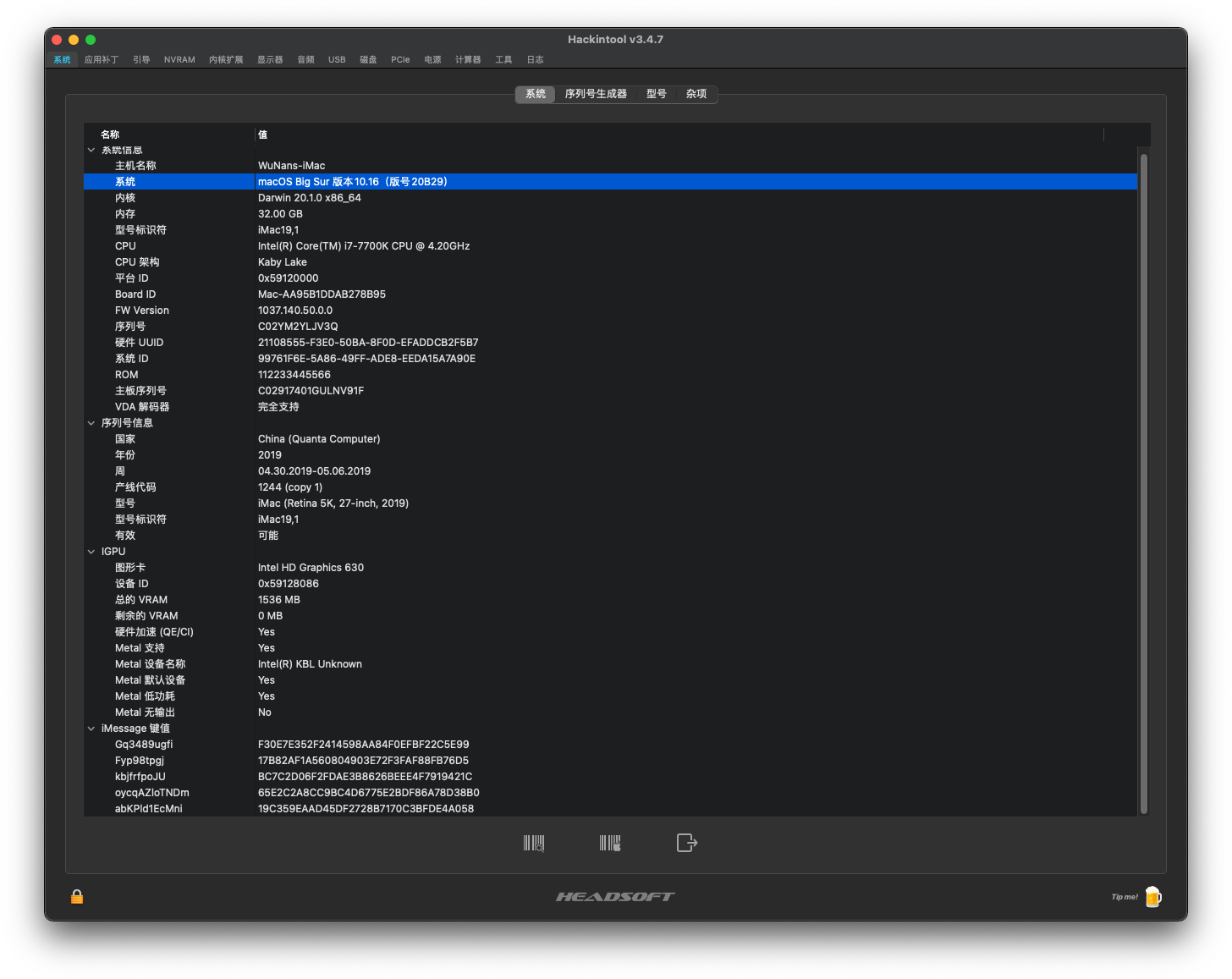Image resolution: width=1232 pixels, height=979 pixels.
Task: Select the abKPld1EcMni key row
Action: coord(610,809)
